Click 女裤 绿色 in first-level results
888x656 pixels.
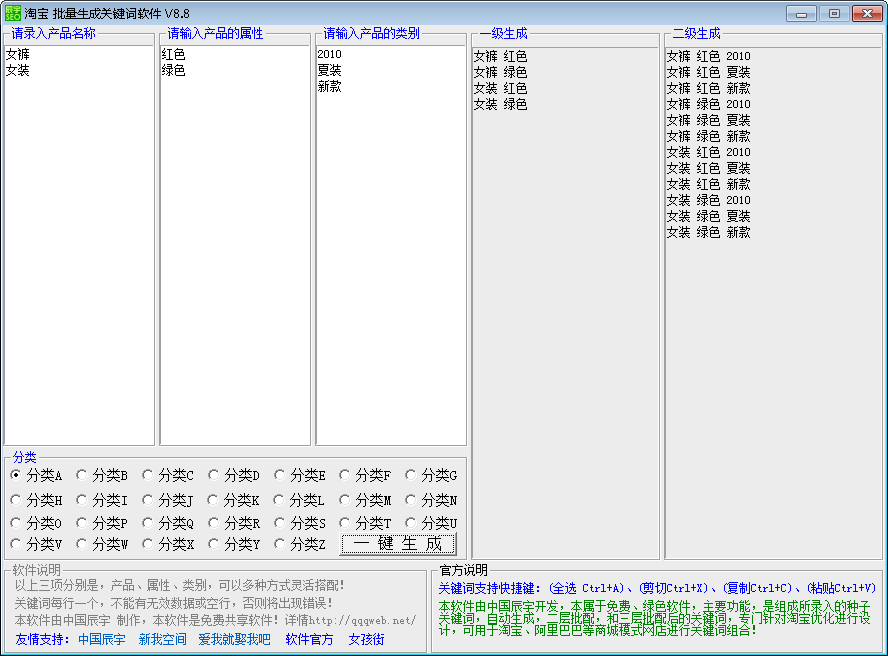pos(501,72)
